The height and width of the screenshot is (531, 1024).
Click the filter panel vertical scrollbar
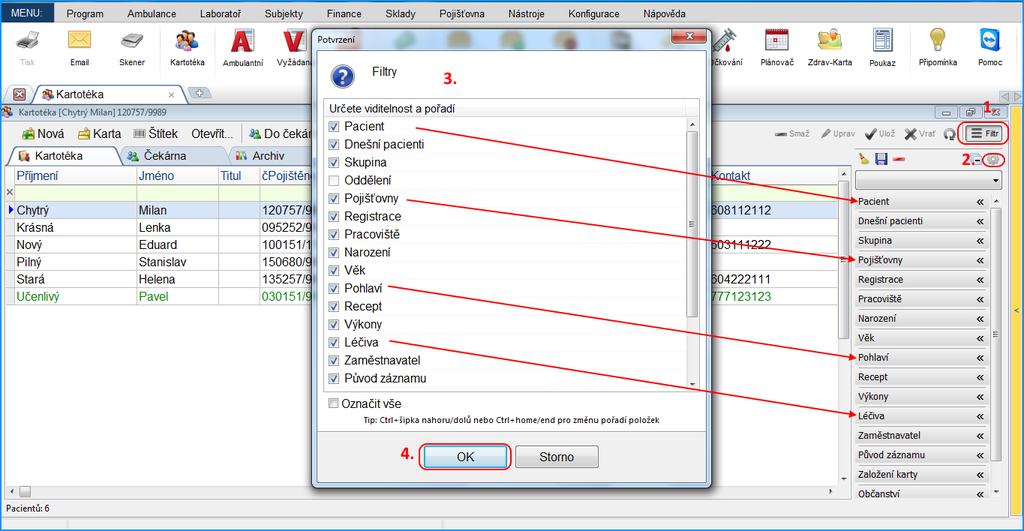point(995,344)
